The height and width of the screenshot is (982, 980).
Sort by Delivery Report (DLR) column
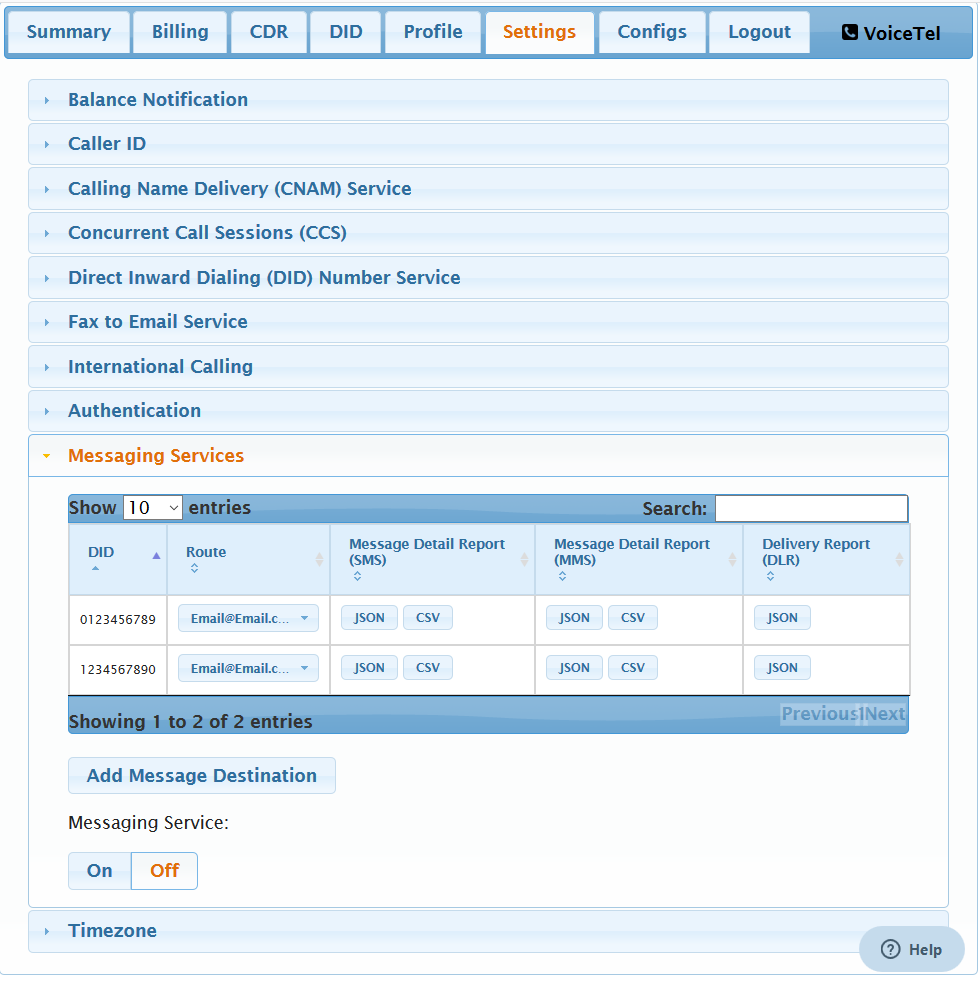tap(899, 560)
